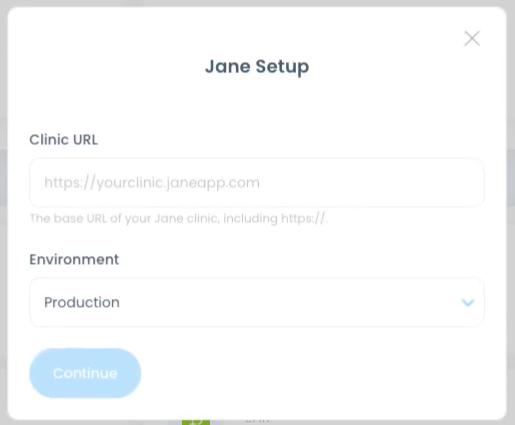The width and height of the screenshot is (515, 425).
Task: Click the 'Jane Setup' dialog title
Action: [257, 66]
